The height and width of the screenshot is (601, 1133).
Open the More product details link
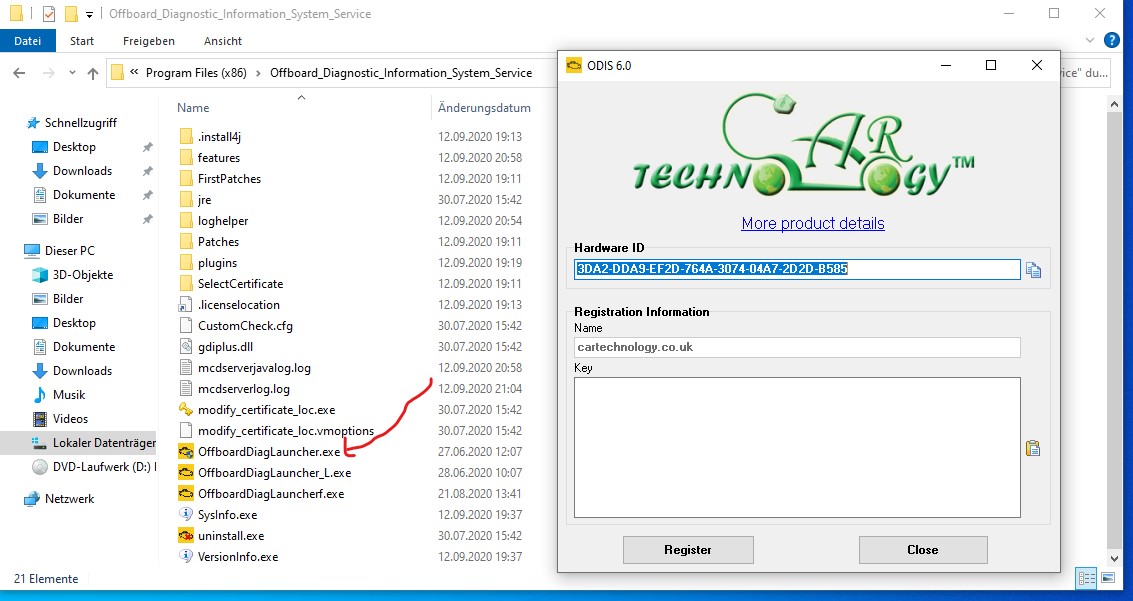point(813,223)
